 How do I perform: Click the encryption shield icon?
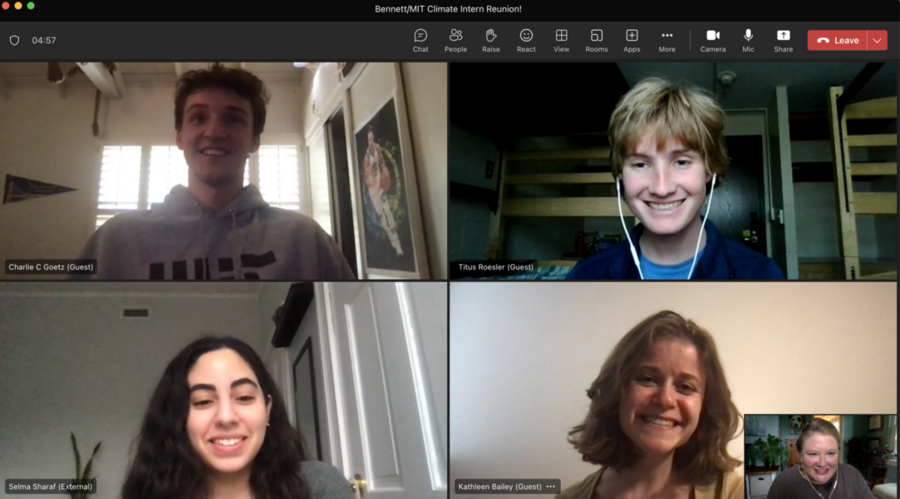(x=14, y=40)
